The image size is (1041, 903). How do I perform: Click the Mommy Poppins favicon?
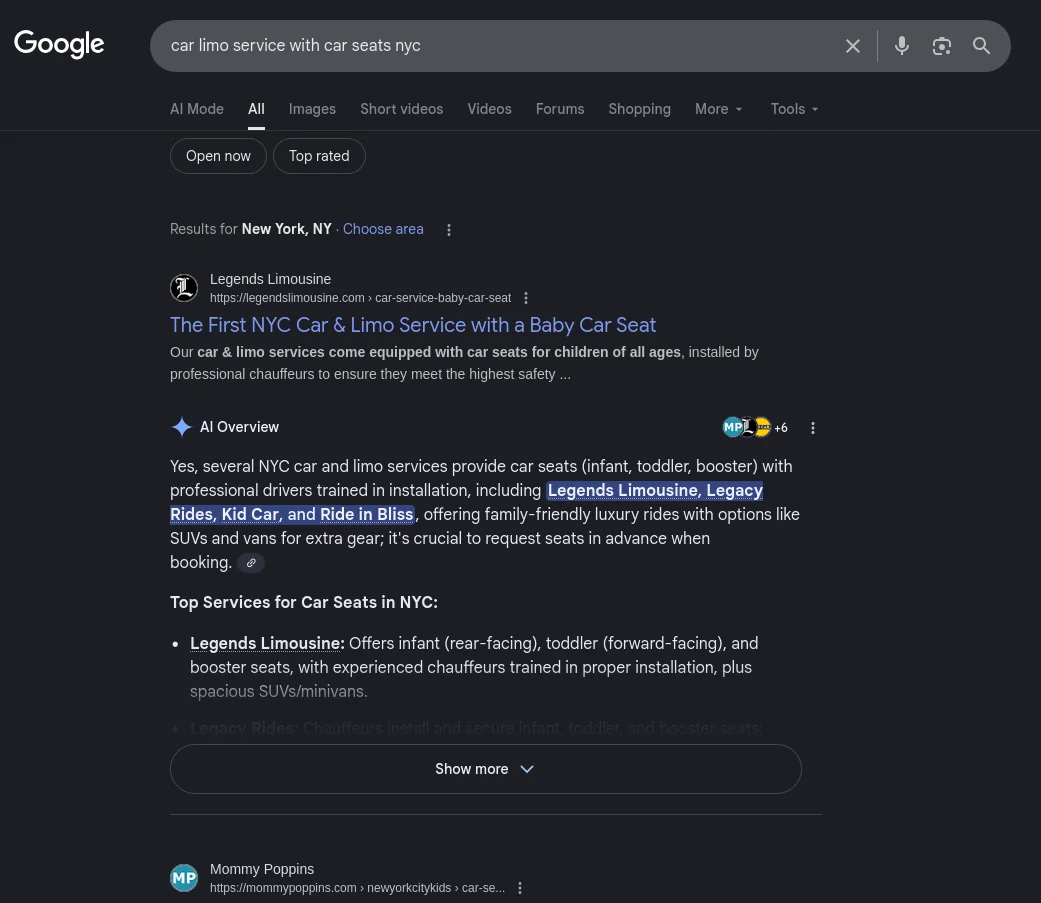coord(184,877)
